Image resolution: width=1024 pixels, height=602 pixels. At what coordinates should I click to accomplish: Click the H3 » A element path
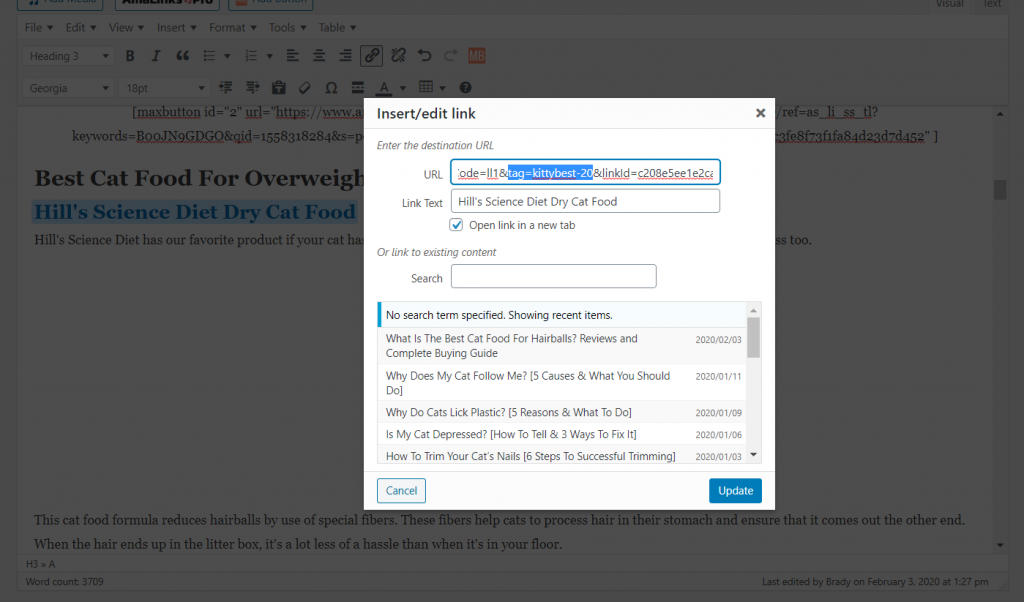(x=40, y=564)
